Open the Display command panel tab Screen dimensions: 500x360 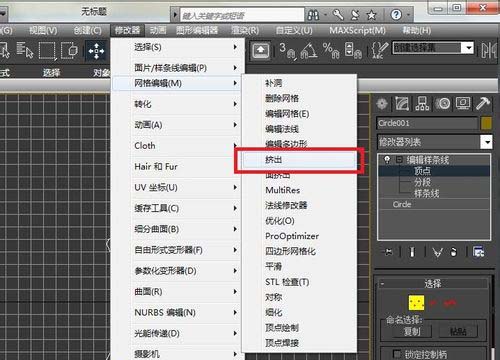pos(463,104)
